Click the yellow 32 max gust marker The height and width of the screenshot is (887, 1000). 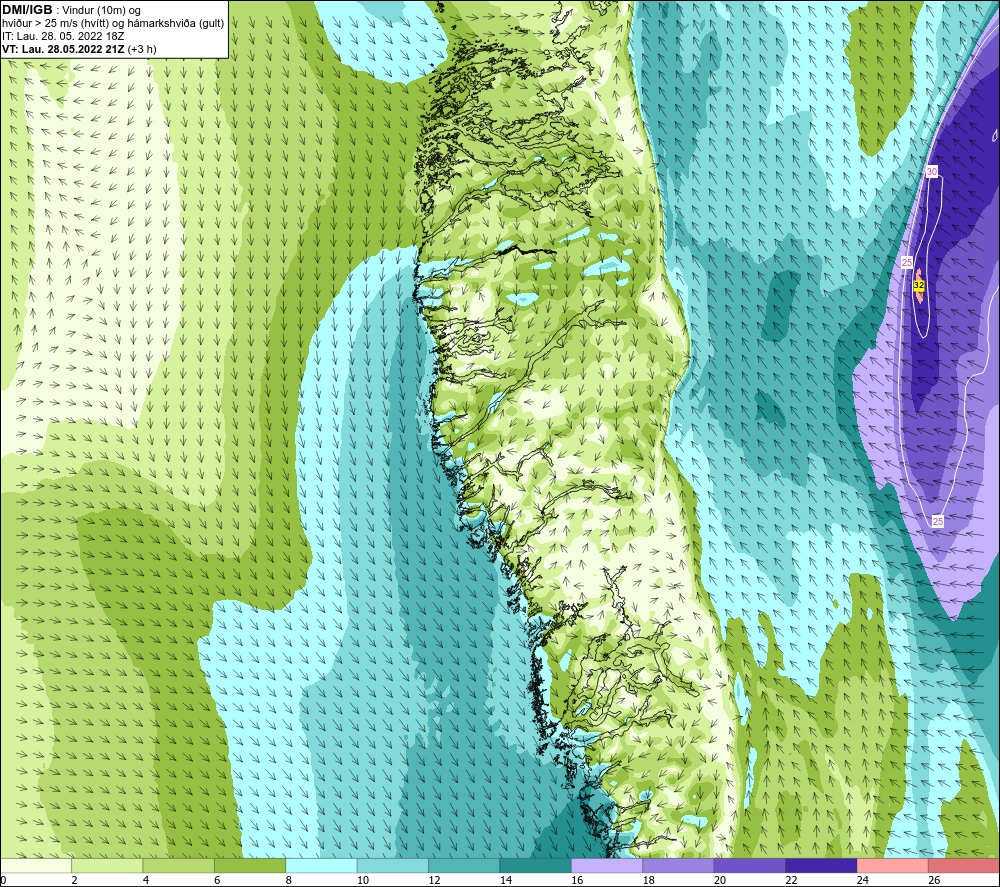(x=919, y=285)
